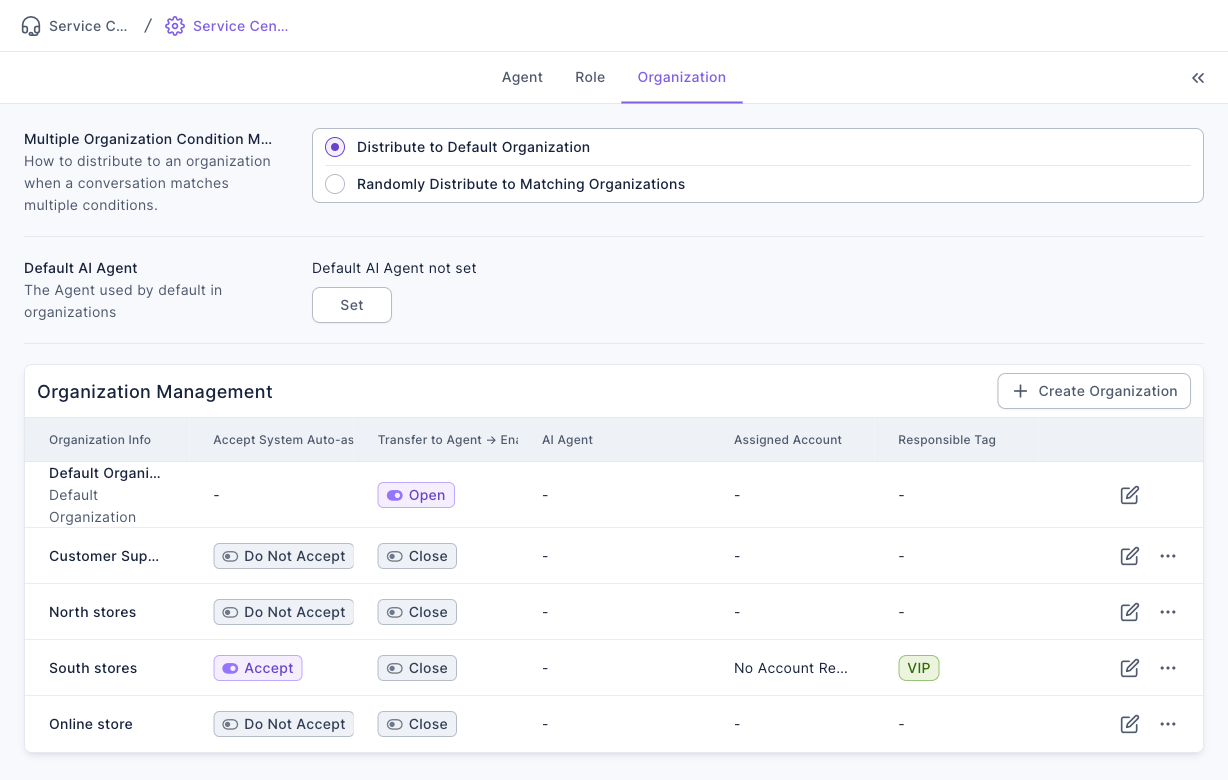Screen dimensions: 1228x780
Task: Open more options for Customer Support row
Action: click(x=1168, y=556)
